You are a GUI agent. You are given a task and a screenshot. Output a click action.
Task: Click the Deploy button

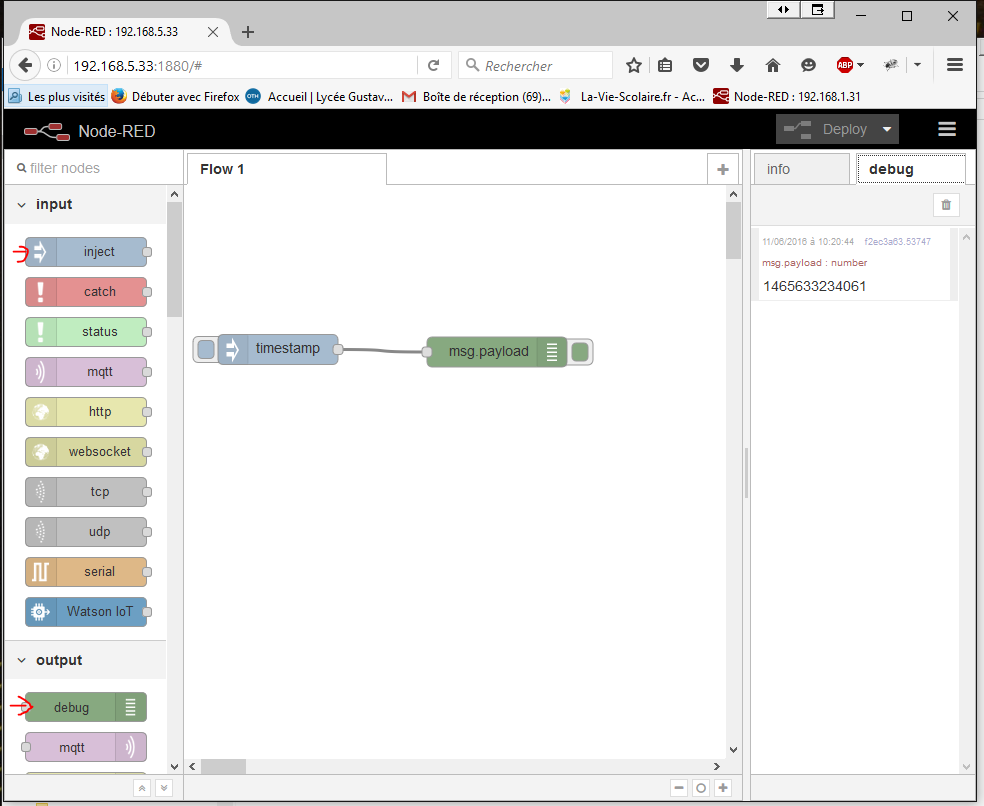tap(826, 129)
